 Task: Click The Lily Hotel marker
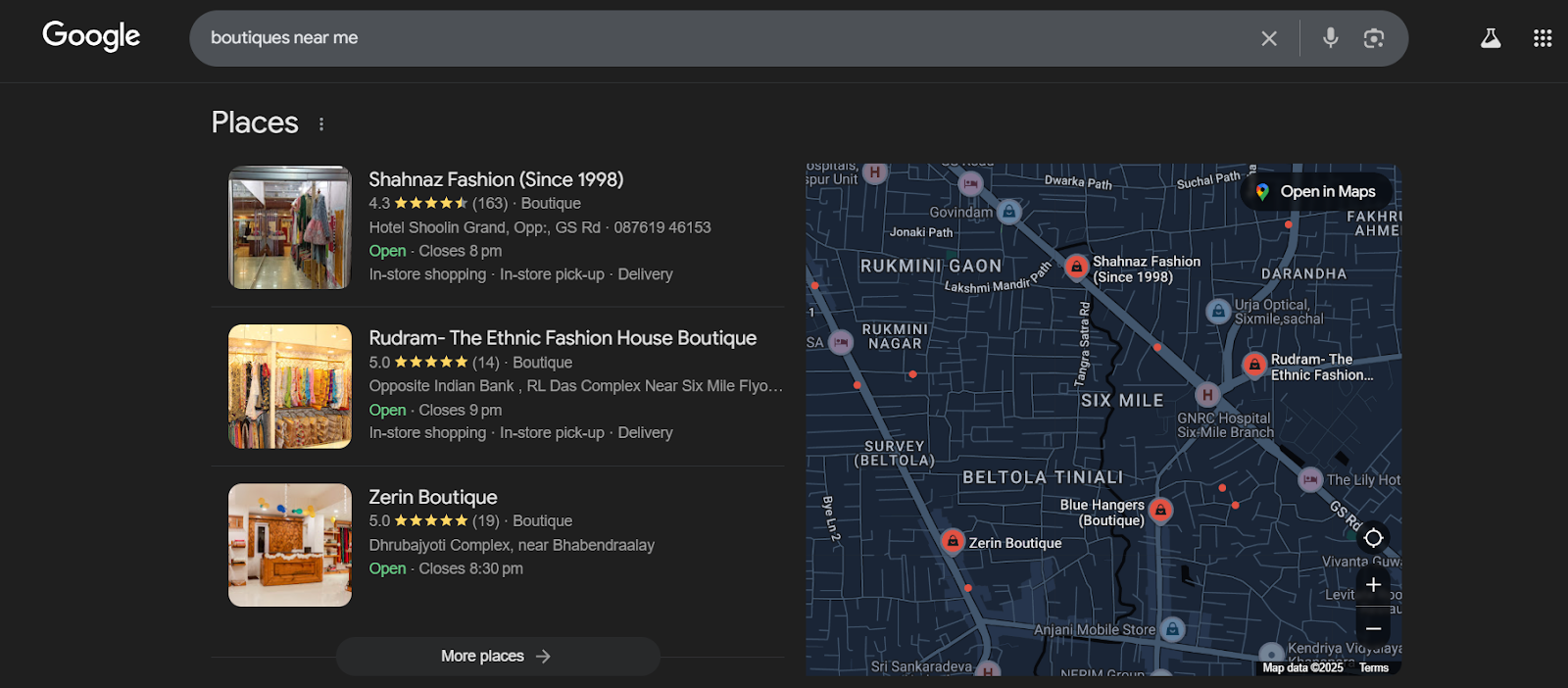tap(1310, 479)
